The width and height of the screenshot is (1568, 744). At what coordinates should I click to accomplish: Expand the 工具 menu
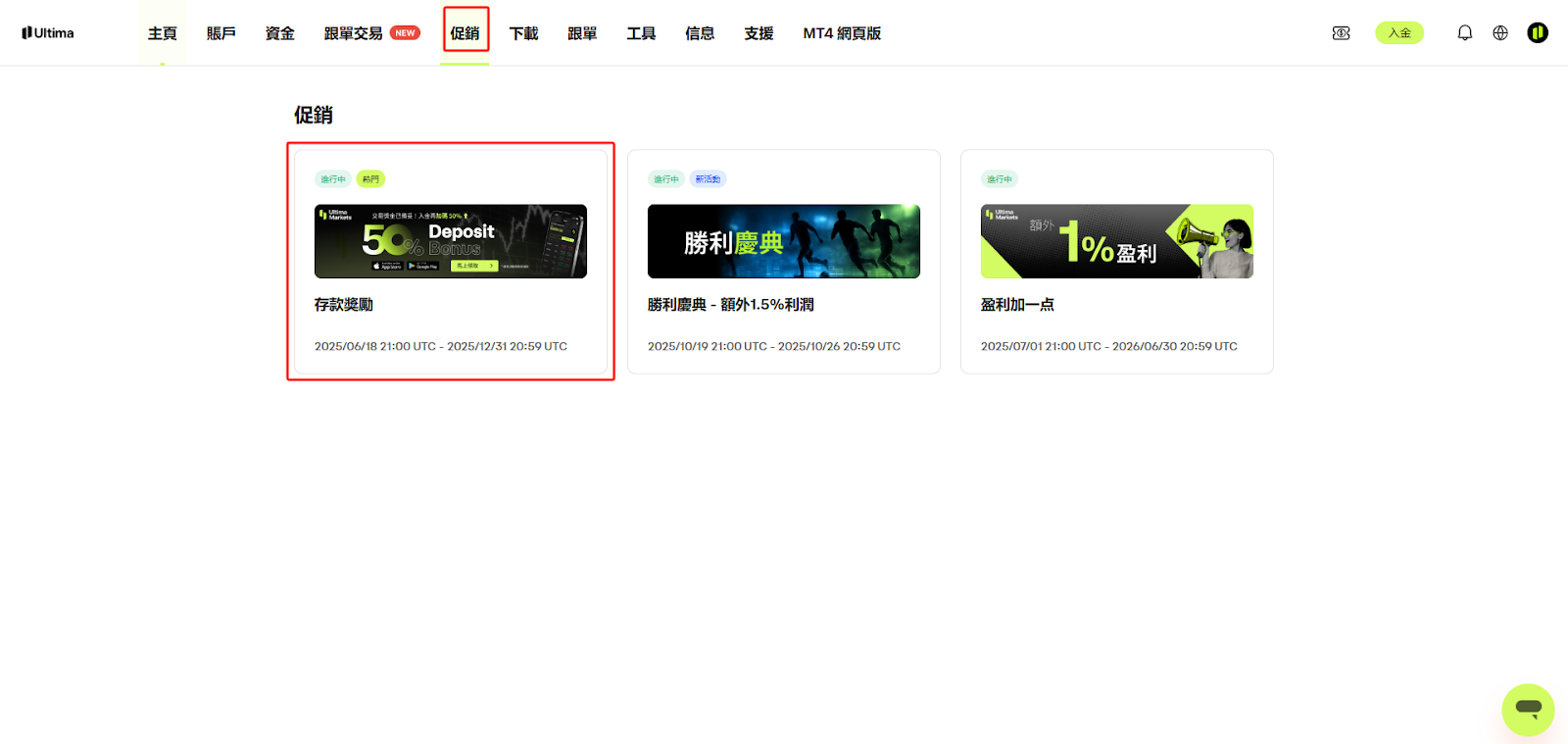[x=641, y=33]
